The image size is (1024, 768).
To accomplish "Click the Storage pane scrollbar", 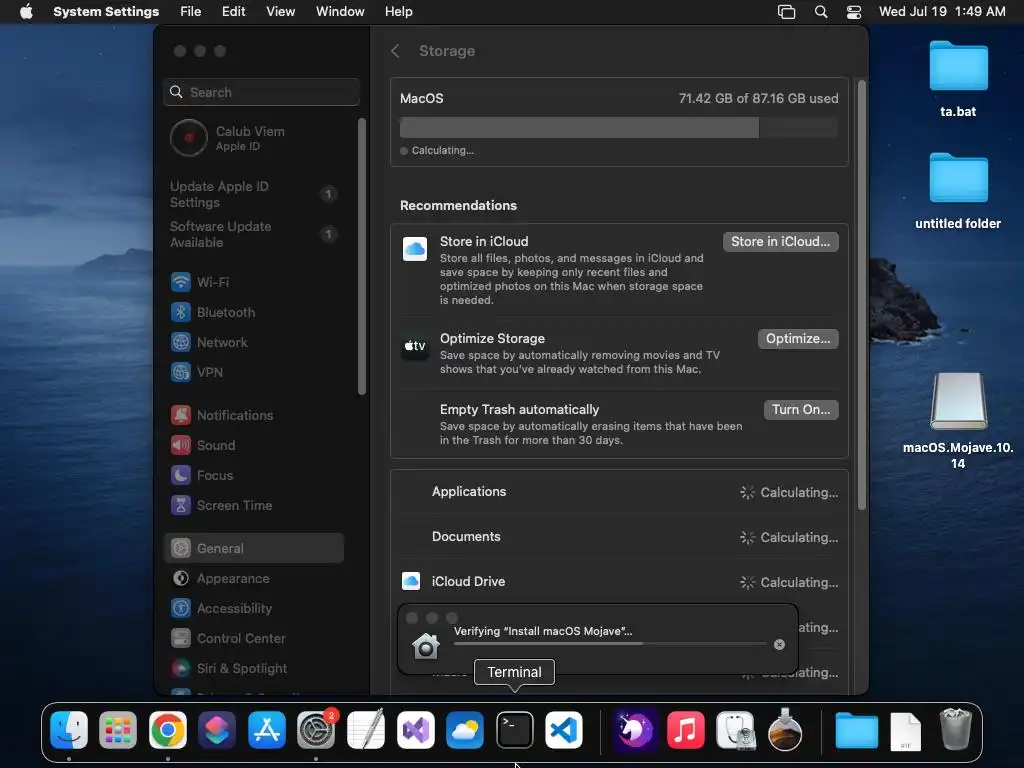I will click(x=861, y=295).
